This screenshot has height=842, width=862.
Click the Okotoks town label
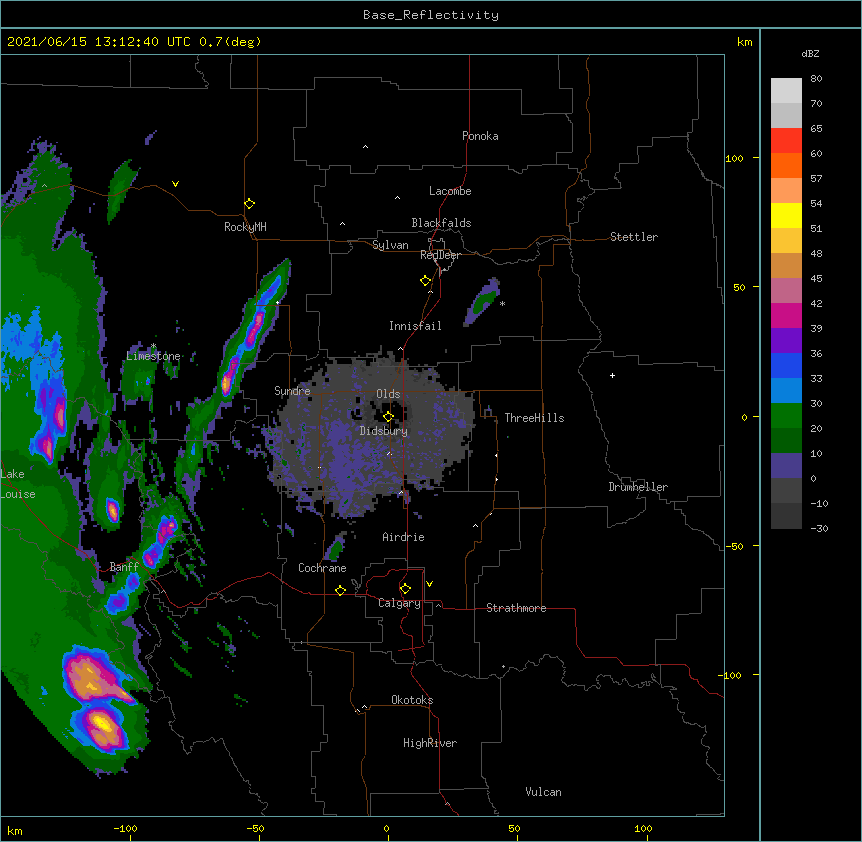pos(412,700)
